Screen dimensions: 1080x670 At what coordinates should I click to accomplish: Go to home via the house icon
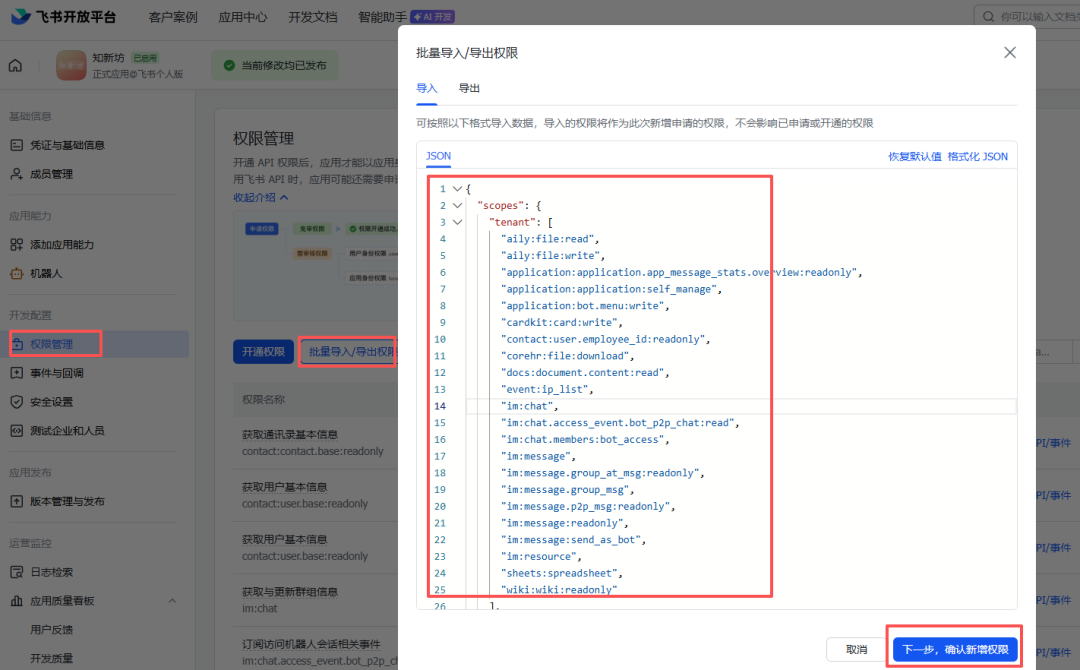[x=15, y=65]
